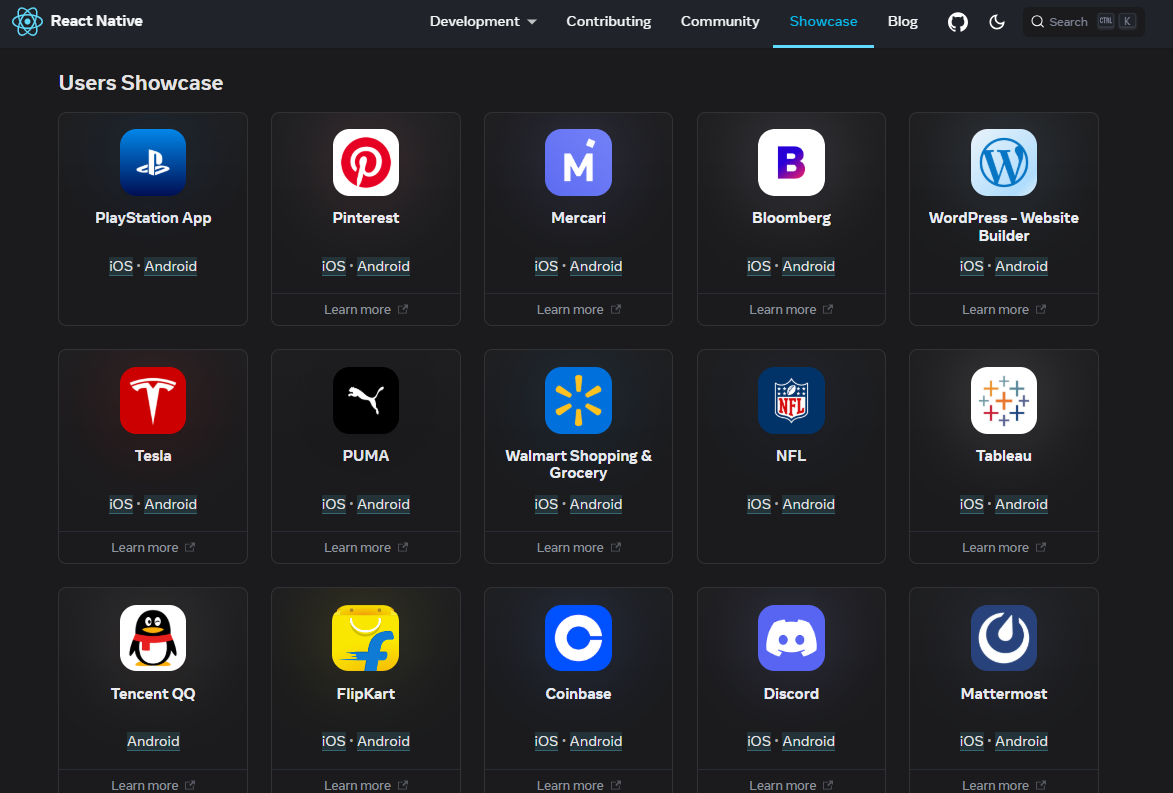Click the NFL app icon

pyautogui.click(x=791, y=400)
